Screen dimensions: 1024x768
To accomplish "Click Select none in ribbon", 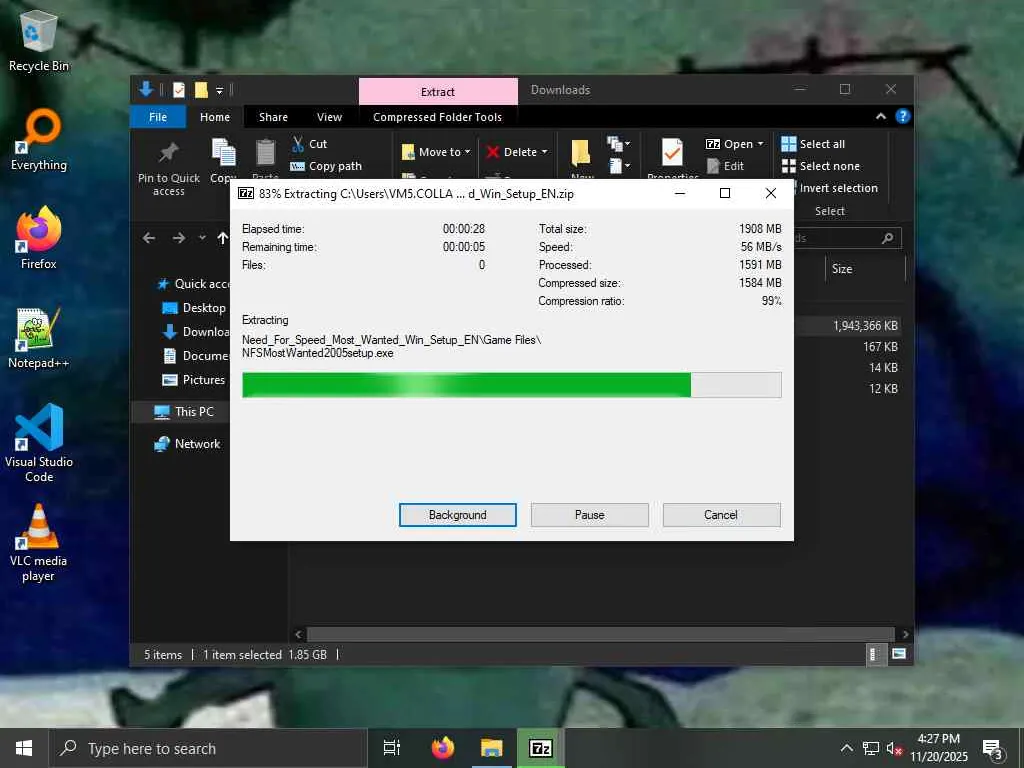I will [x=821, y=166].
